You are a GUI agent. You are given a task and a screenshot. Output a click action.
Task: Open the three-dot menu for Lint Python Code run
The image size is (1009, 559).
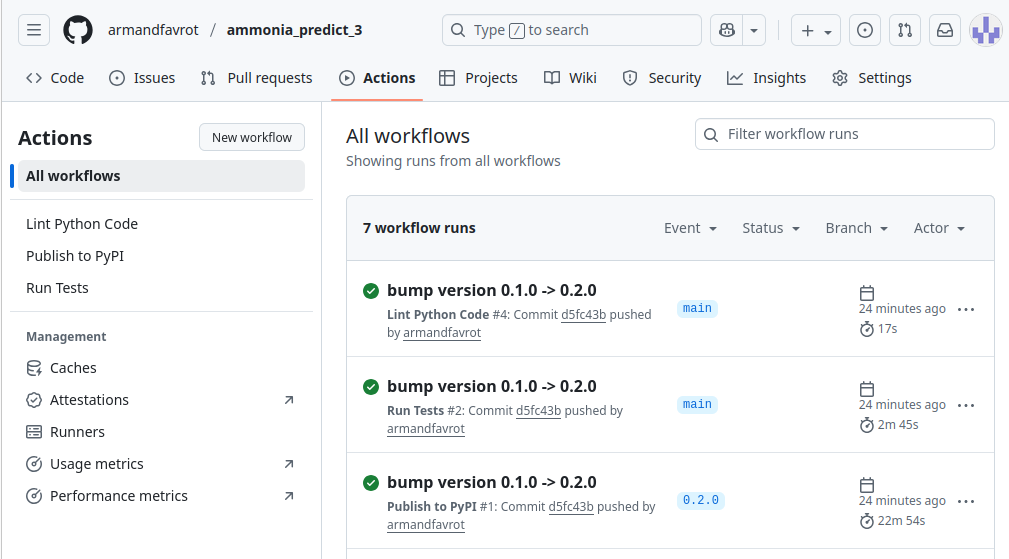(966, 309)
